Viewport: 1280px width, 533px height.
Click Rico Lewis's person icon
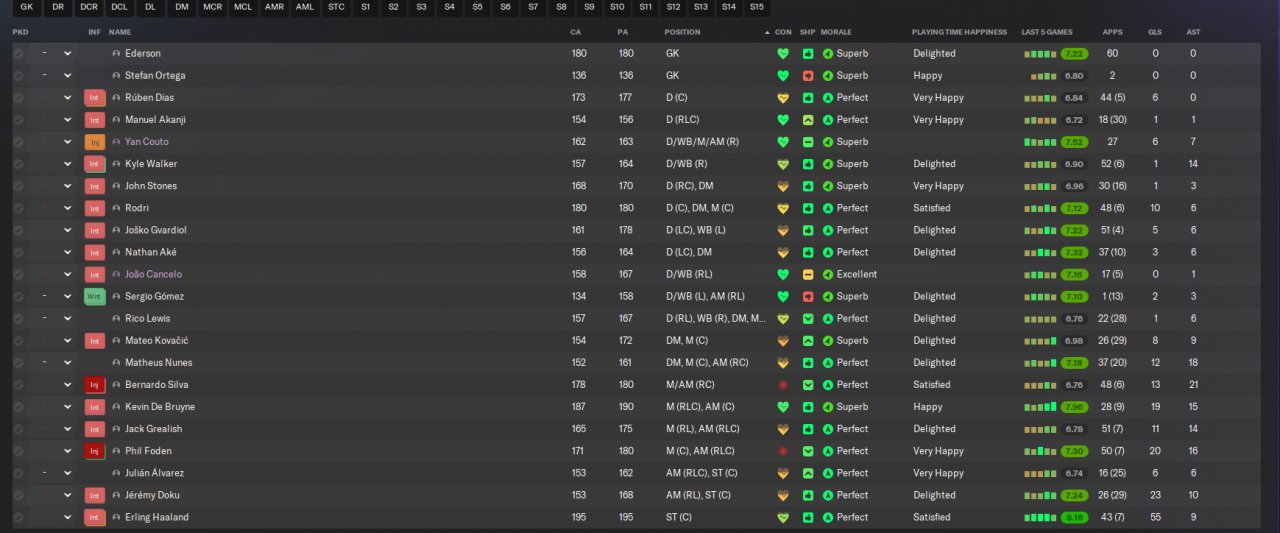tap(117, 318)
